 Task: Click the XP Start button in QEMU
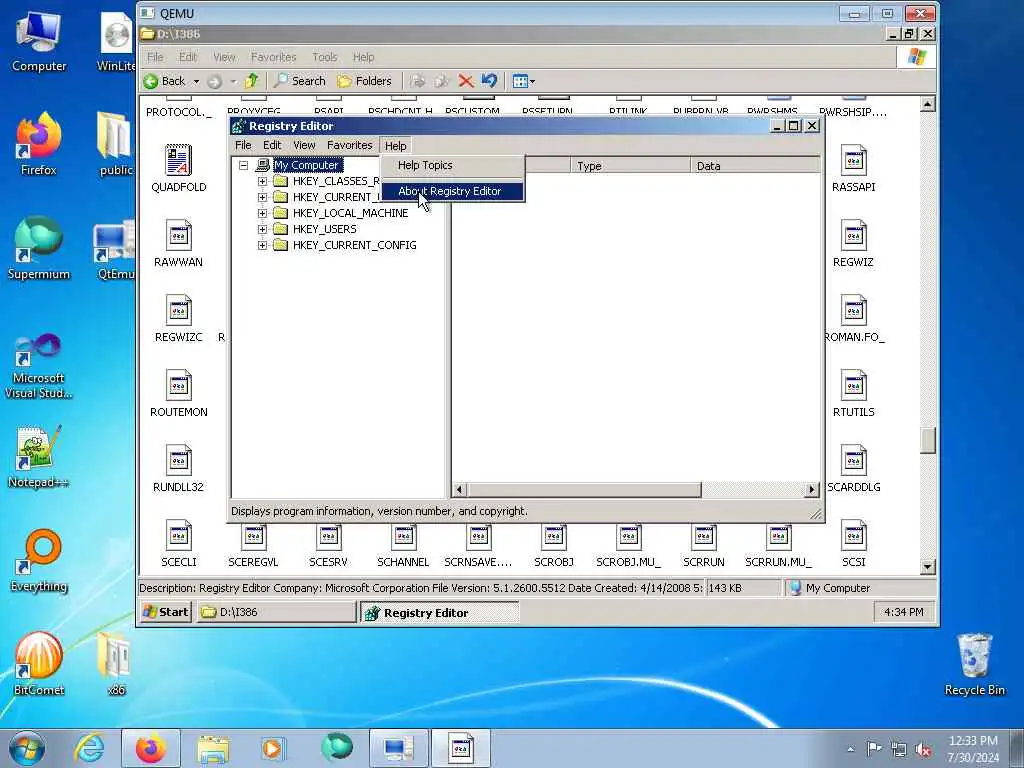coord(166,612)
